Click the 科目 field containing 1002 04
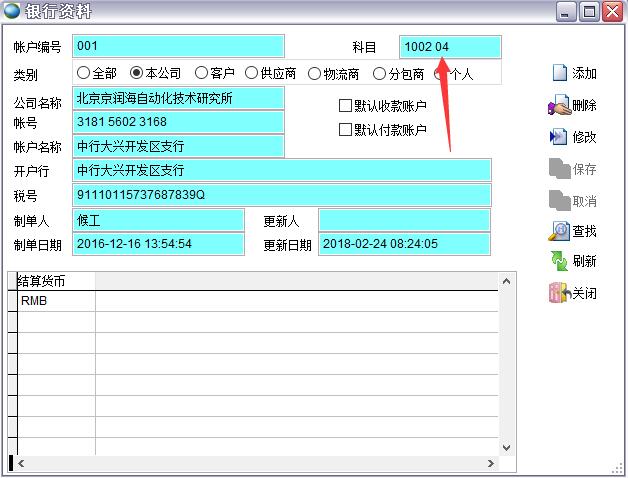628x478 pixels. point(449,47)
